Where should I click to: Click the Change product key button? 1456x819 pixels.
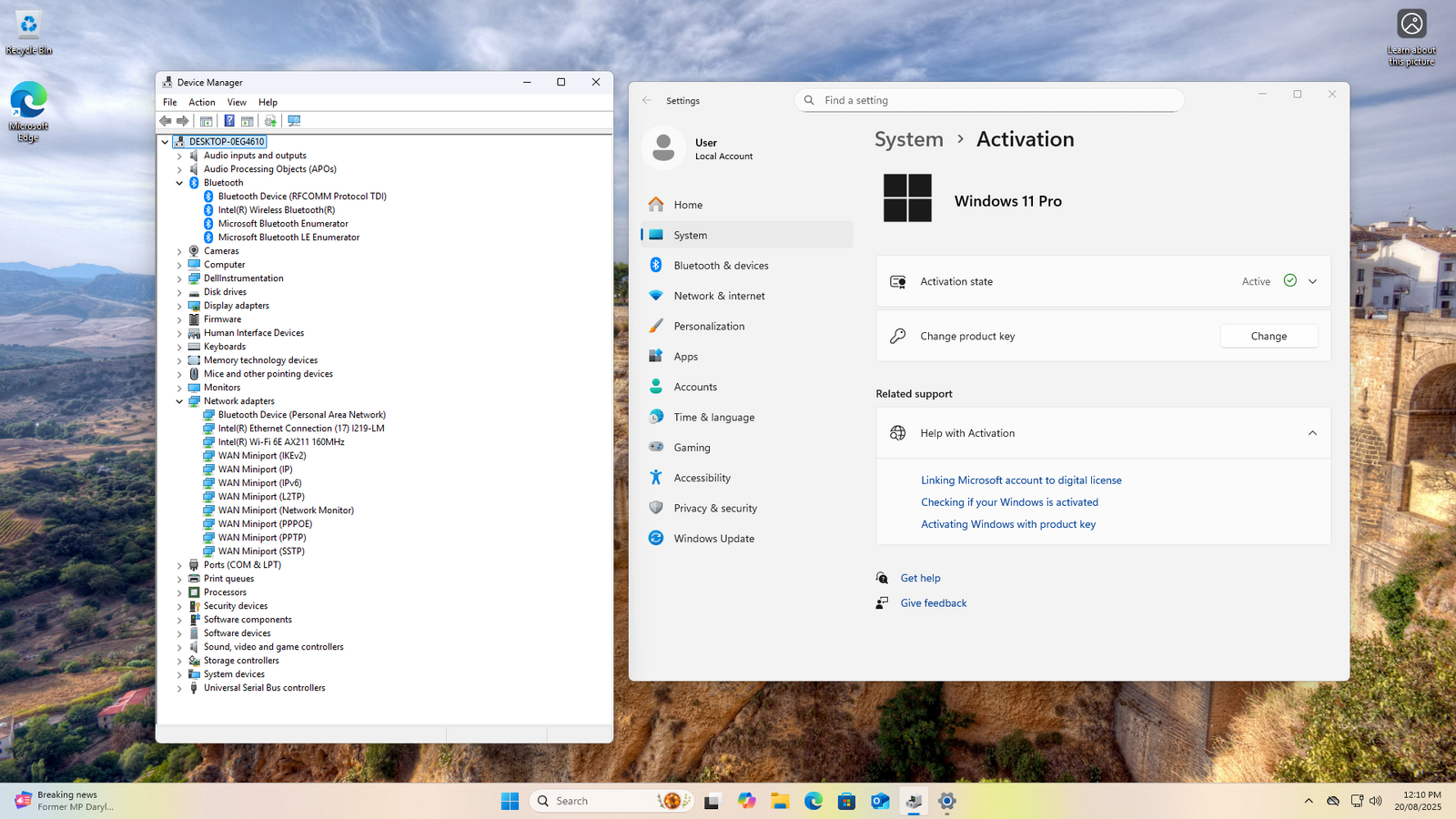coord(1269,336)
